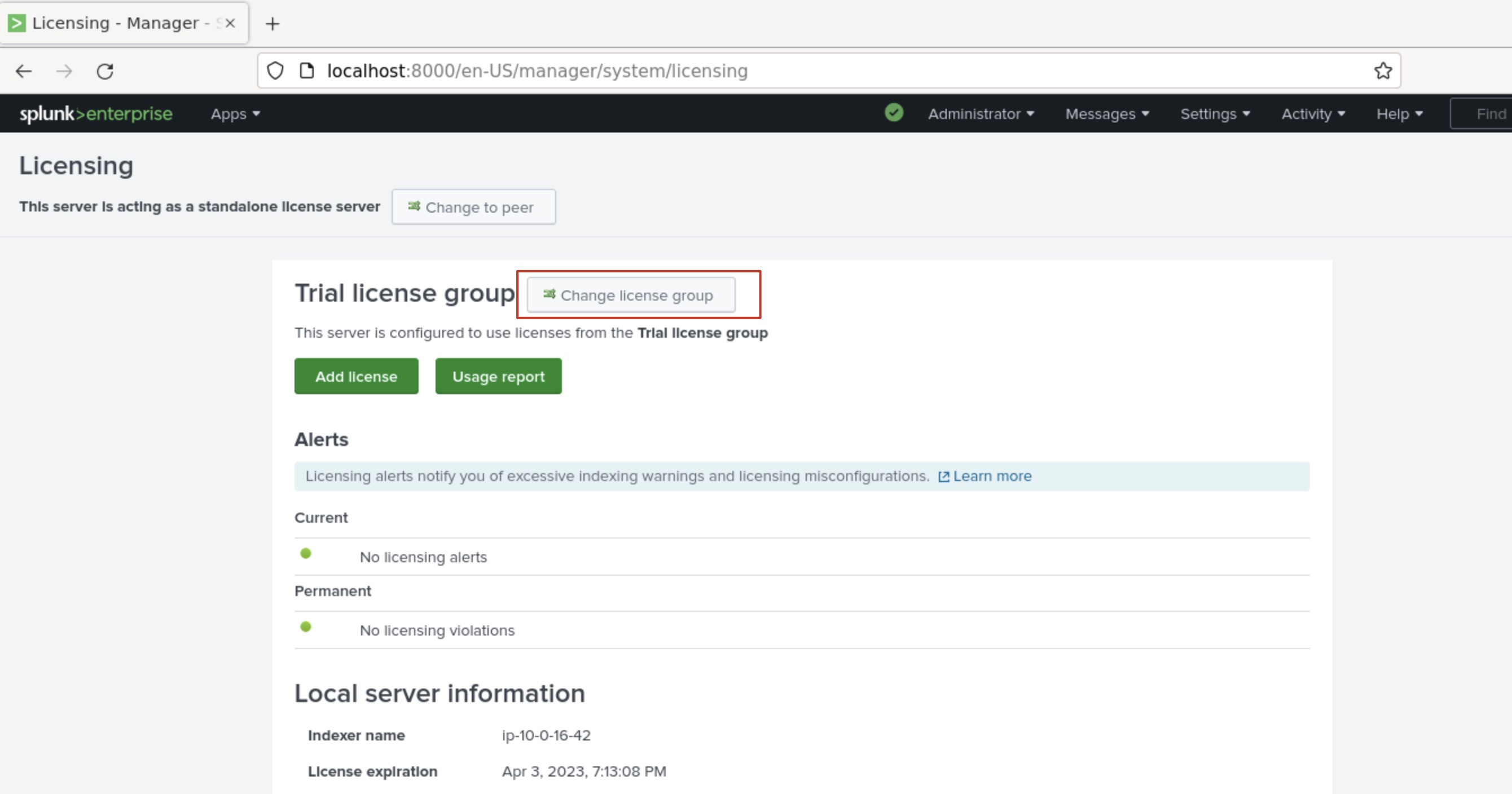Screen dimensions: 1512x794
Task: Close the Licensing - Manager tab
Action: (x=230, y=23)
